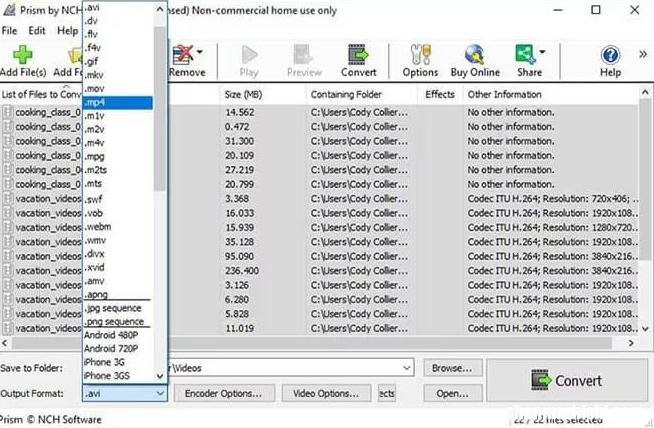Open the Options tools icon
The width and height of the screenshot is (654, 428).
coord(420,55)
